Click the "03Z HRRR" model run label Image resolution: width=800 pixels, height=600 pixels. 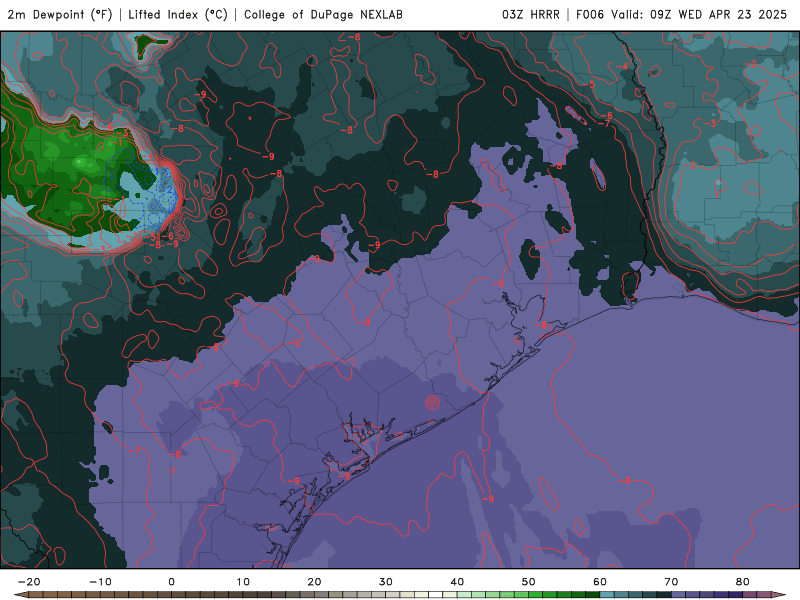coord(531,14)
